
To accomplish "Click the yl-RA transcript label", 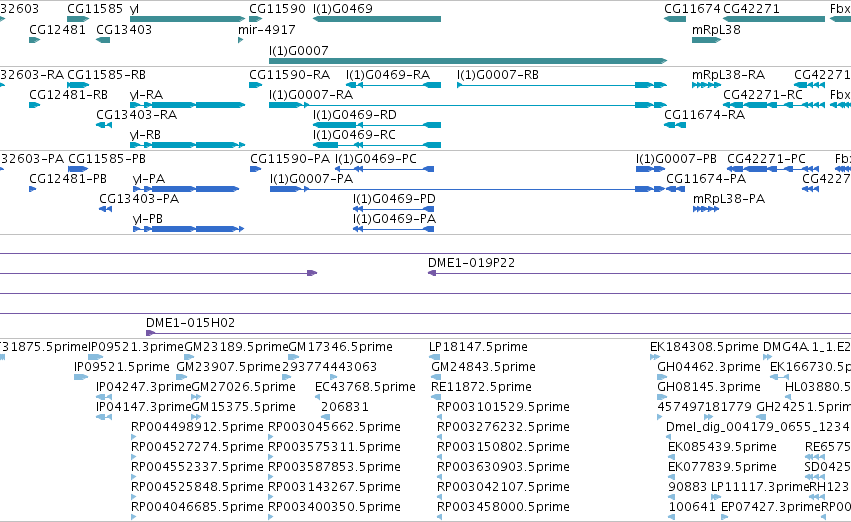I will [x=147, y=94].
